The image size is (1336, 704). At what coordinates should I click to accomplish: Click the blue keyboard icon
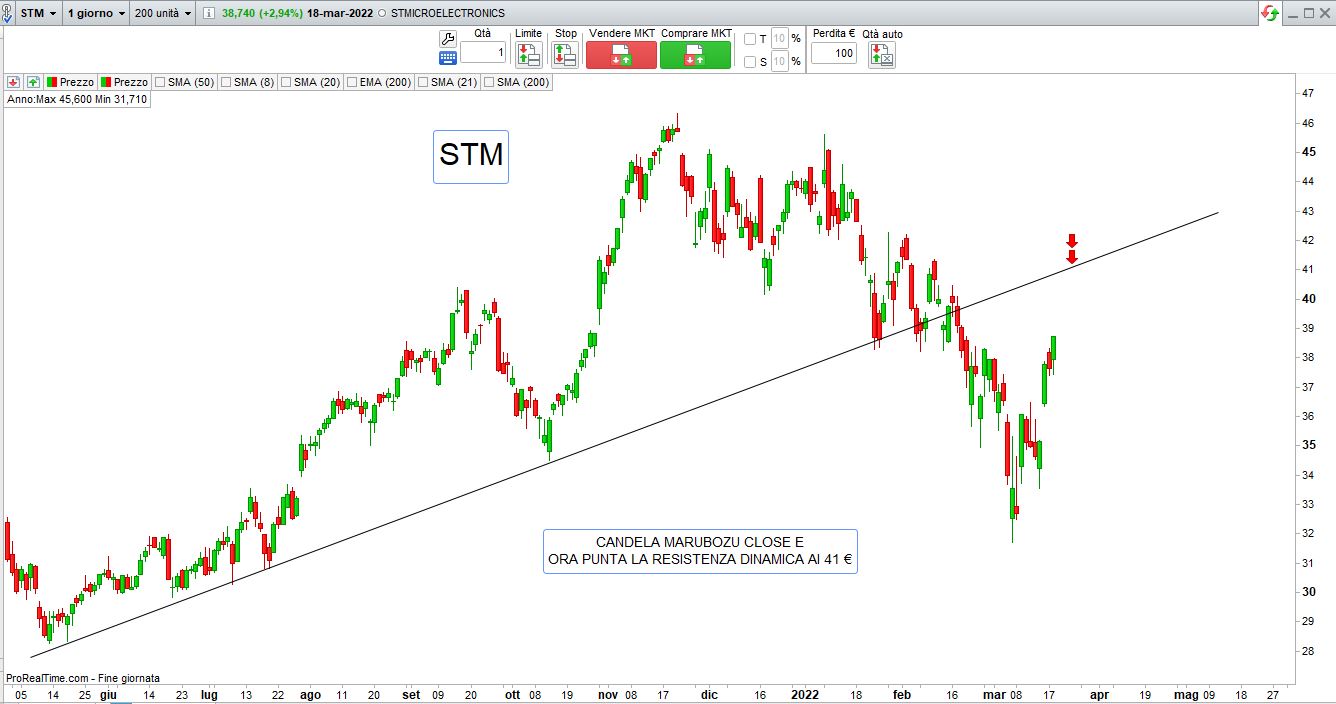[x=447, y=58]
